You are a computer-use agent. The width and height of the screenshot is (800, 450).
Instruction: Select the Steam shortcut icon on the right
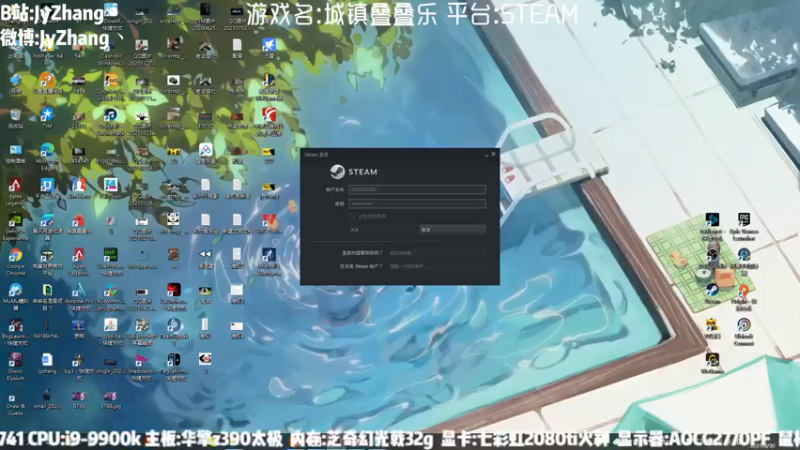[712, 294]
